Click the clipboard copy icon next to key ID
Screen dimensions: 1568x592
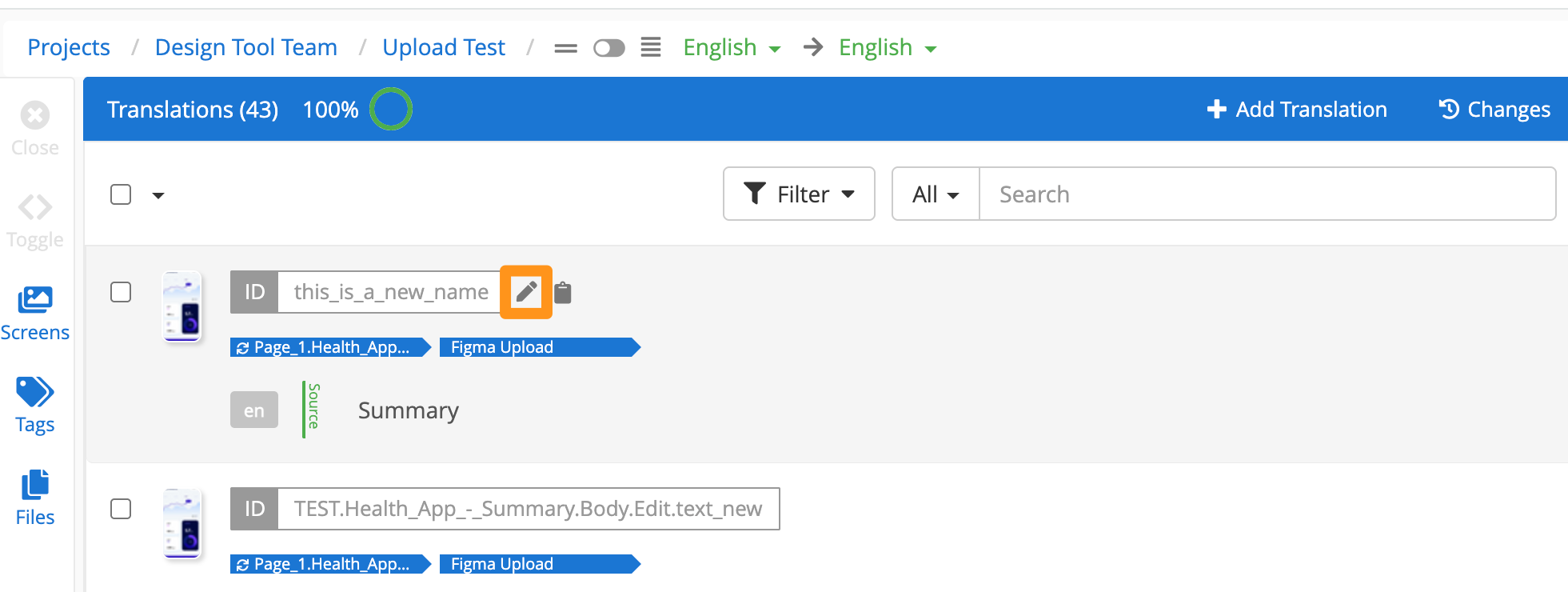pyautogui.click(x=563, y=293)
